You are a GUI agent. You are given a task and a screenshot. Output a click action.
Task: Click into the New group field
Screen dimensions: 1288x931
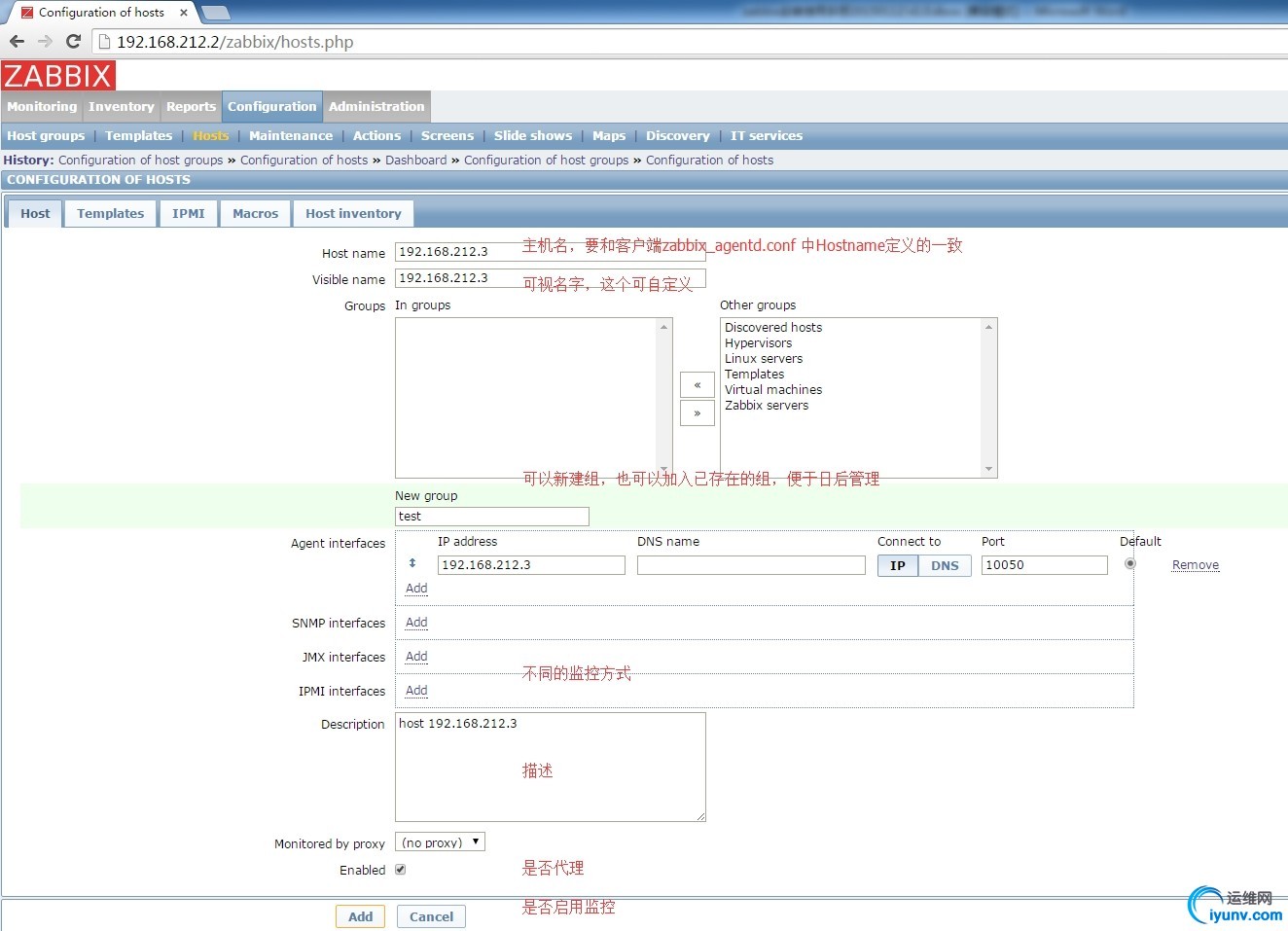click(x=492, y=517)
